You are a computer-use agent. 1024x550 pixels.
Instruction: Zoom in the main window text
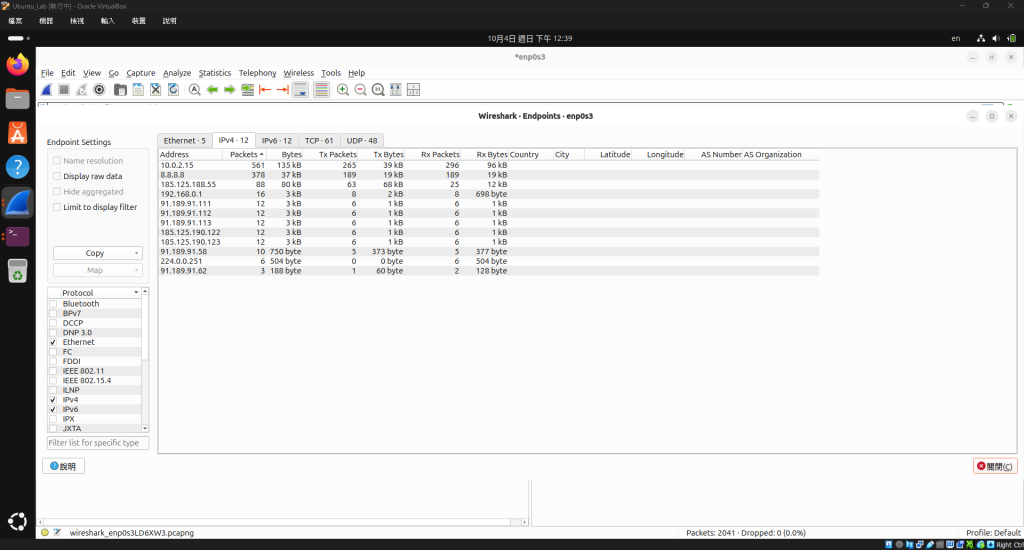343,89
